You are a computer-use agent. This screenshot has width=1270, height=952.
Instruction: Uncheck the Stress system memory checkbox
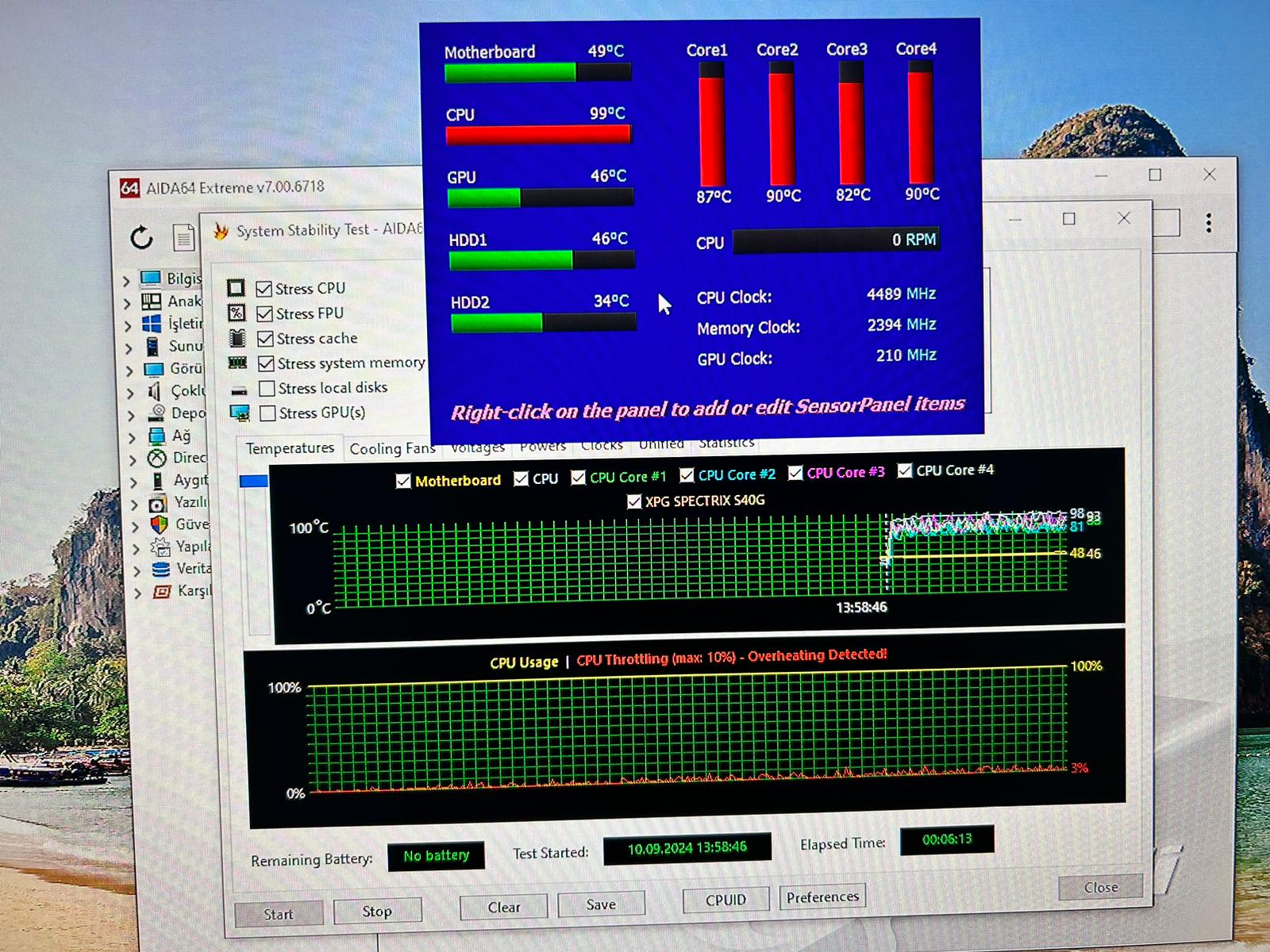267,363
